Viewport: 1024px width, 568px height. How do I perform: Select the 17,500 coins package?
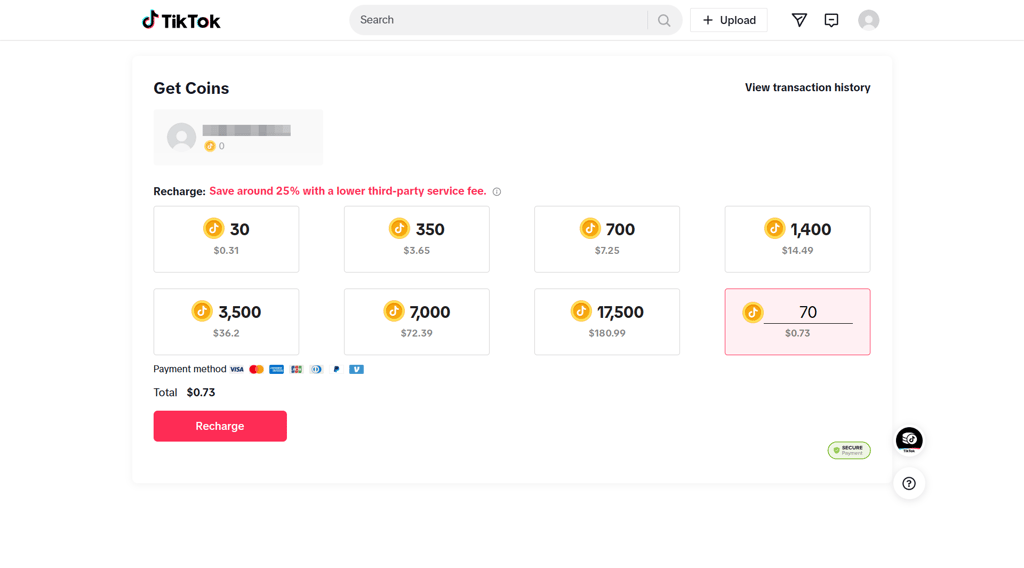coord(607,322)
